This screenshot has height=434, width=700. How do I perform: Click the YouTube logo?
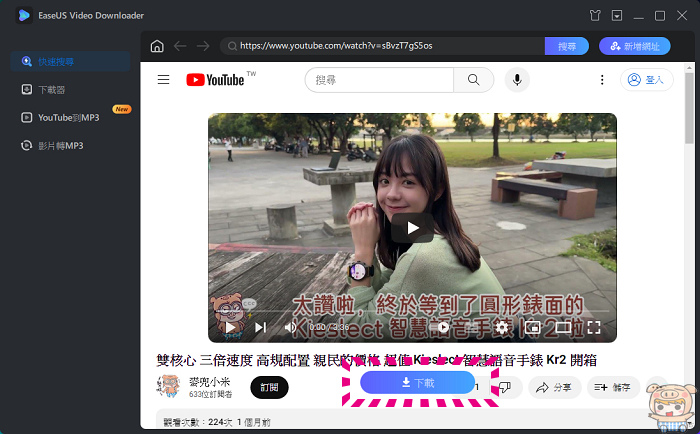point(215,80)
